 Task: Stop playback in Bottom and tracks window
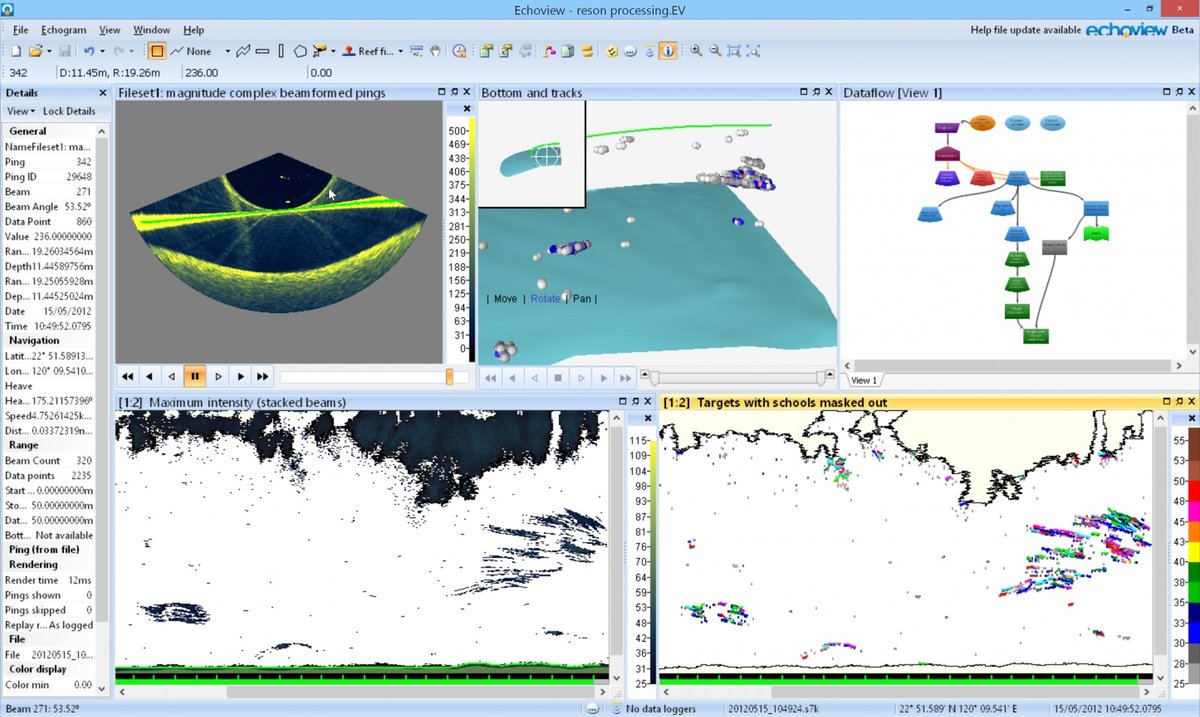pyautogui.click(x=558, y=378)
